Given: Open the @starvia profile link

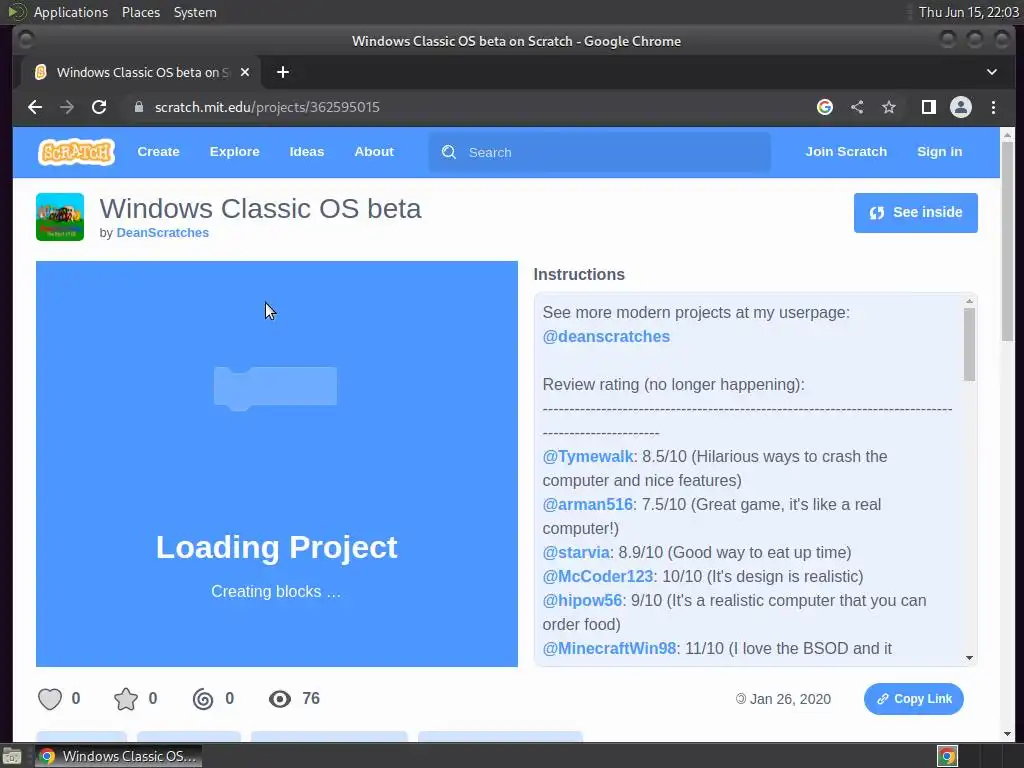Looking at the screenshot, I should (x=576, y=552).
